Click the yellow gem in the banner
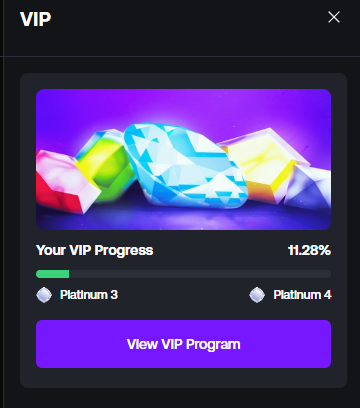 pos(263,165)
